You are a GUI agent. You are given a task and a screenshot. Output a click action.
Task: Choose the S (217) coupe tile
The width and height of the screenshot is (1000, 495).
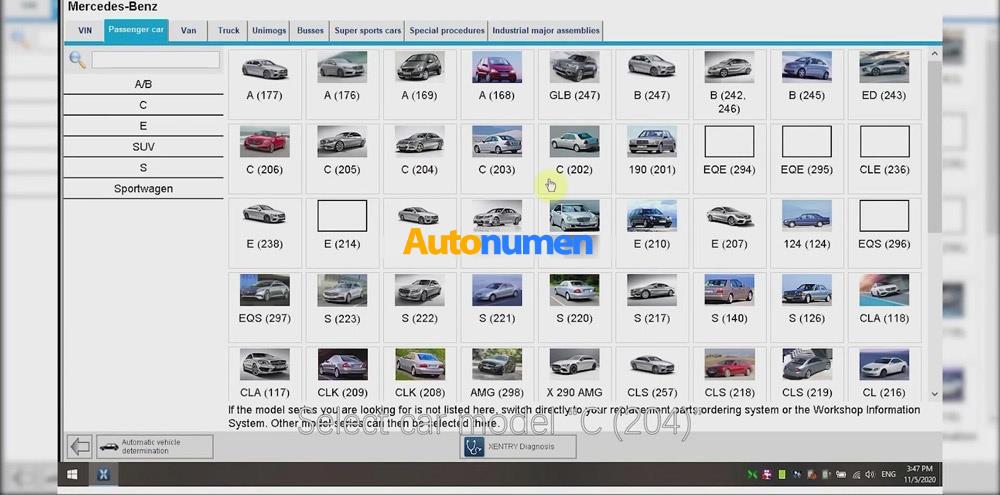(652, 307)
